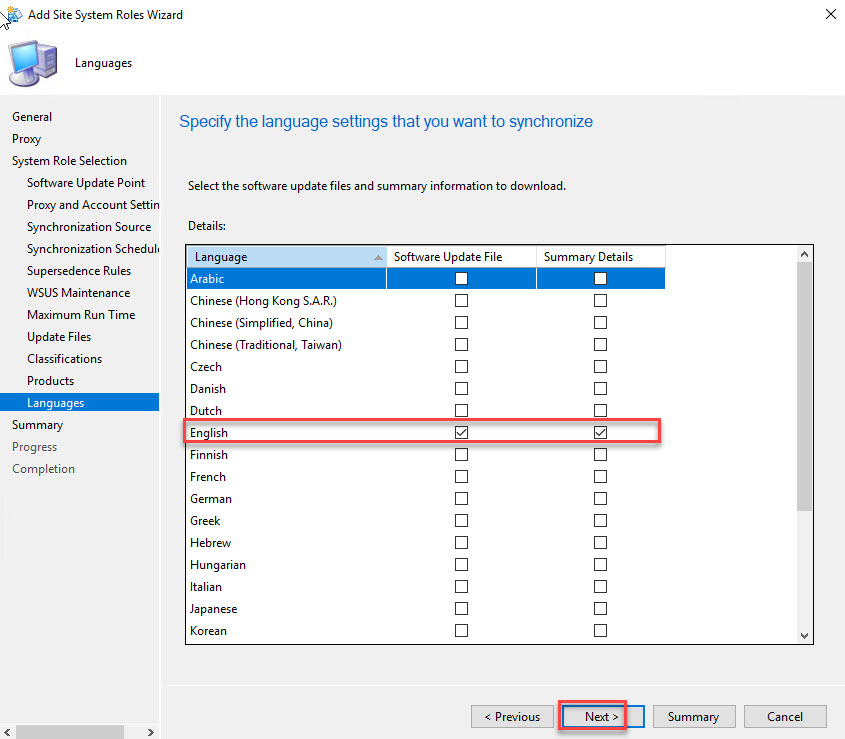Enable French Software Update File checkbox
845x739 pixels.
coord(461,477)
